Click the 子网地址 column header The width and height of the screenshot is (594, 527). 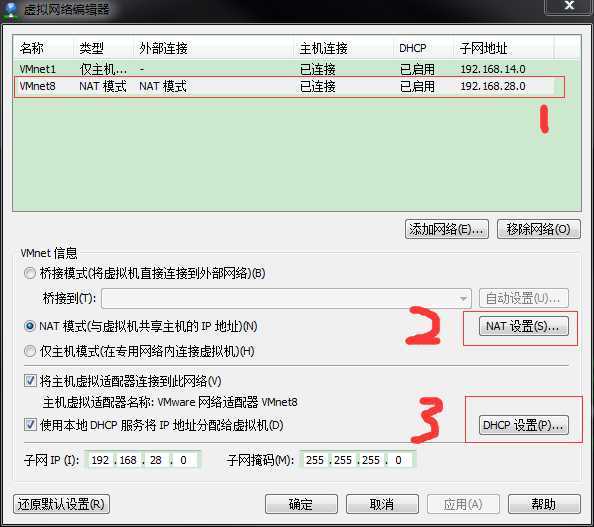coord(503,48)
